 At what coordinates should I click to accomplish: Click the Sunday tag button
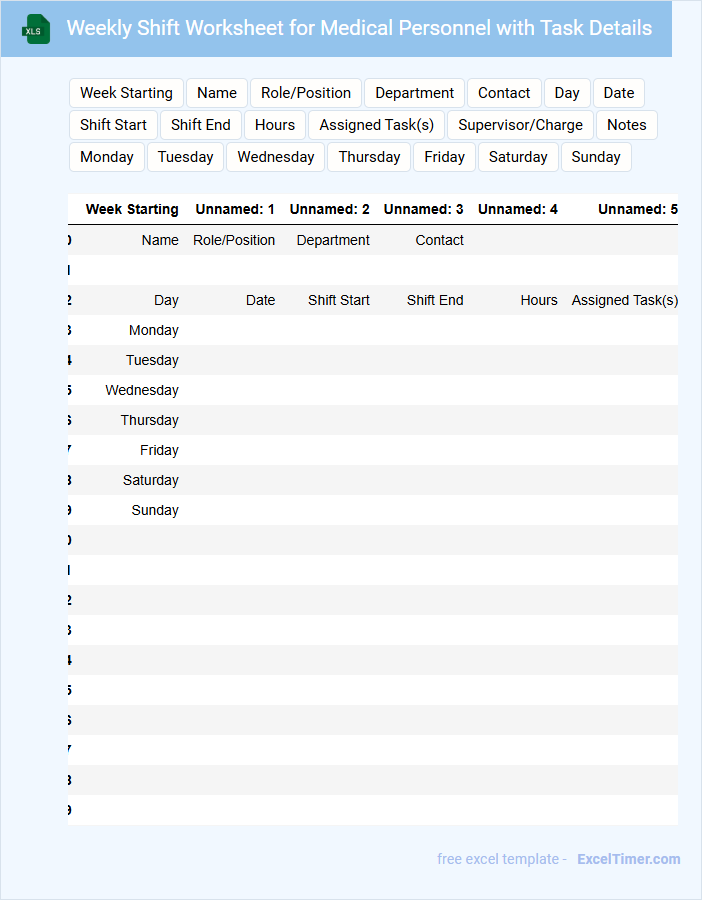[x=596, y=157]
